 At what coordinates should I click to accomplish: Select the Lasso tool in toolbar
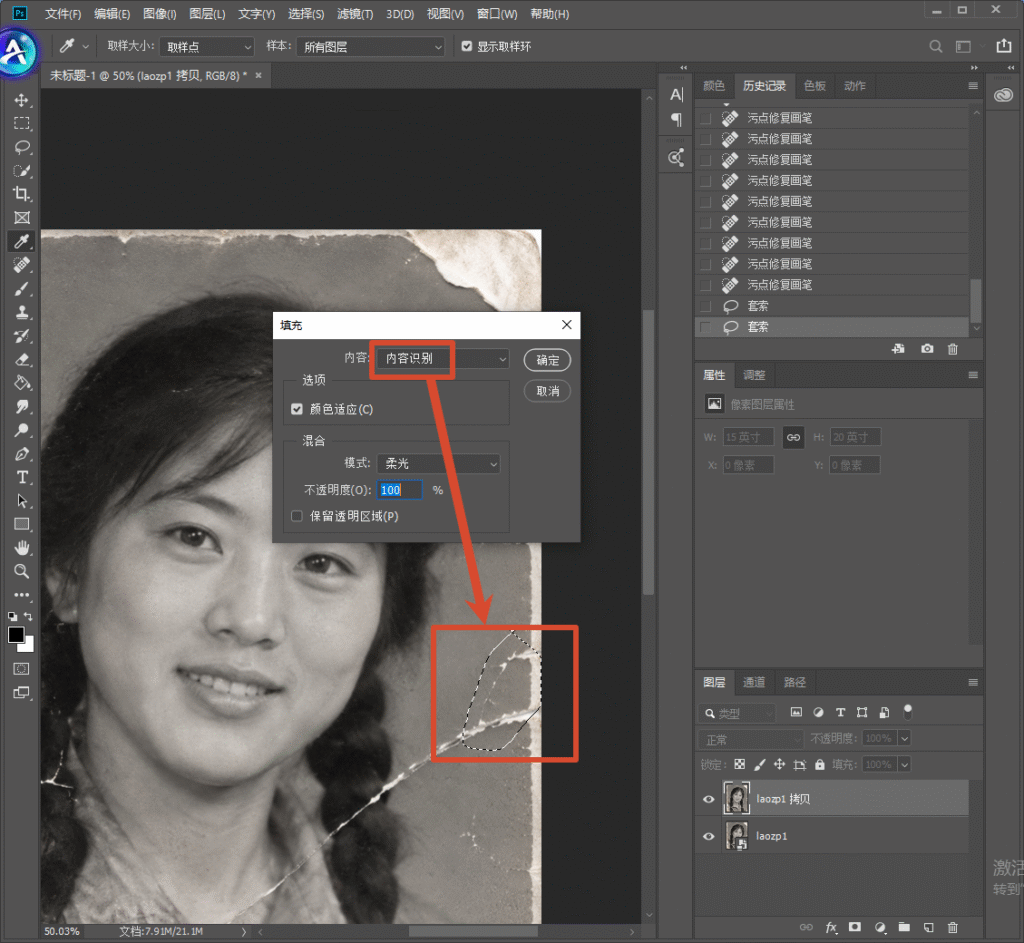tap(22, 147)
